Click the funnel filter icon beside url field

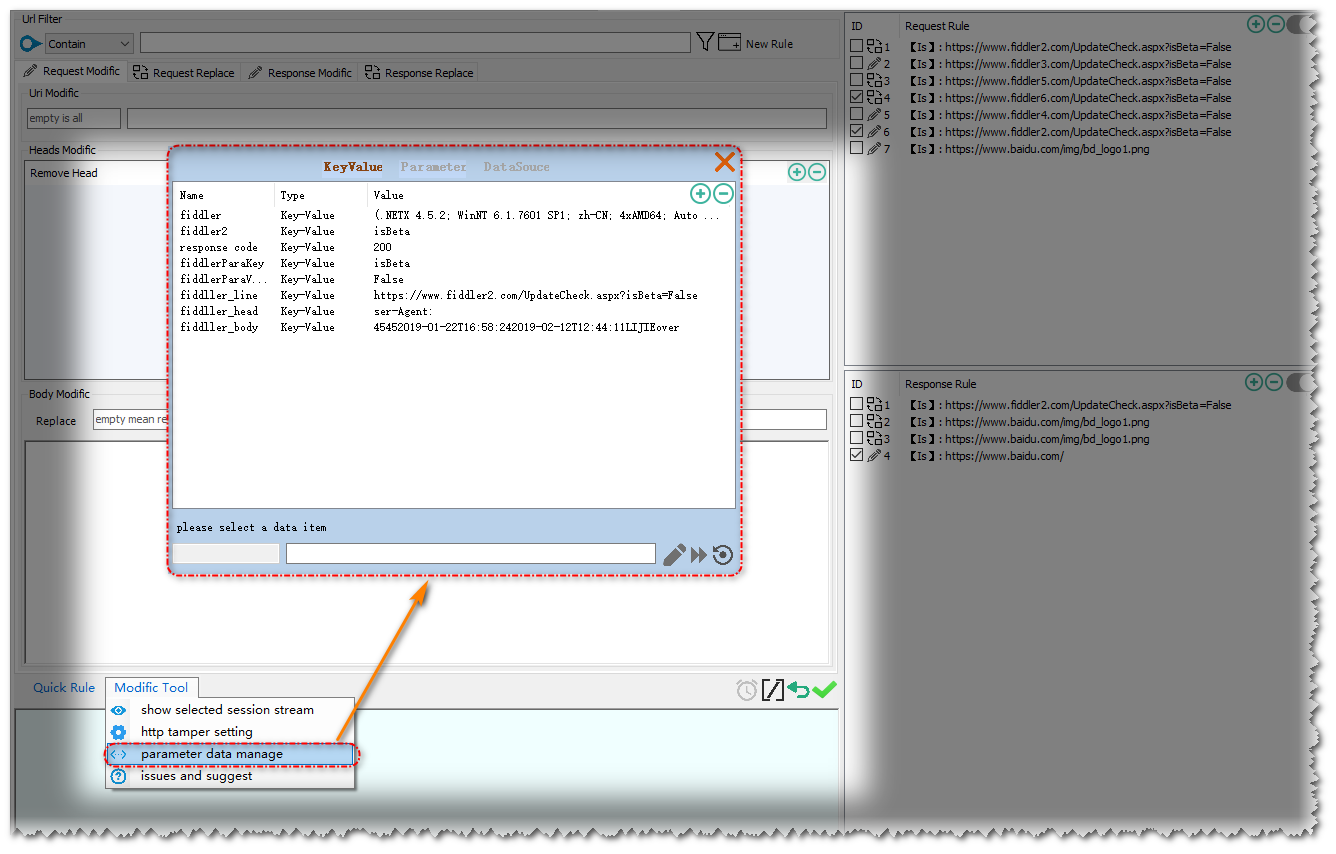705,42
